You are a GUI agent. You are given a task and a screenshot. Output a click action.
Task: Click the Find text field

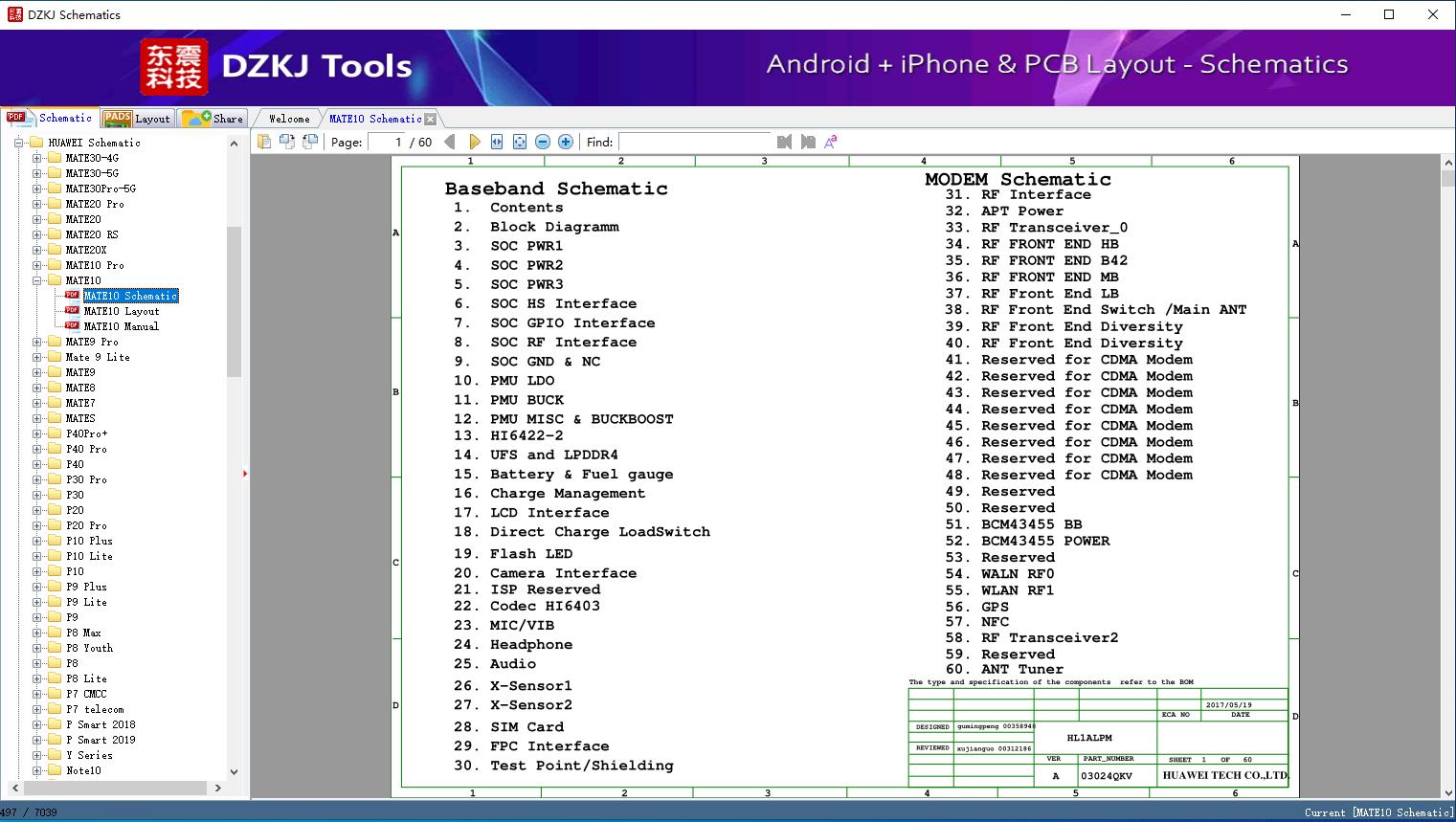pyautogui.click(x=694, y=142)
